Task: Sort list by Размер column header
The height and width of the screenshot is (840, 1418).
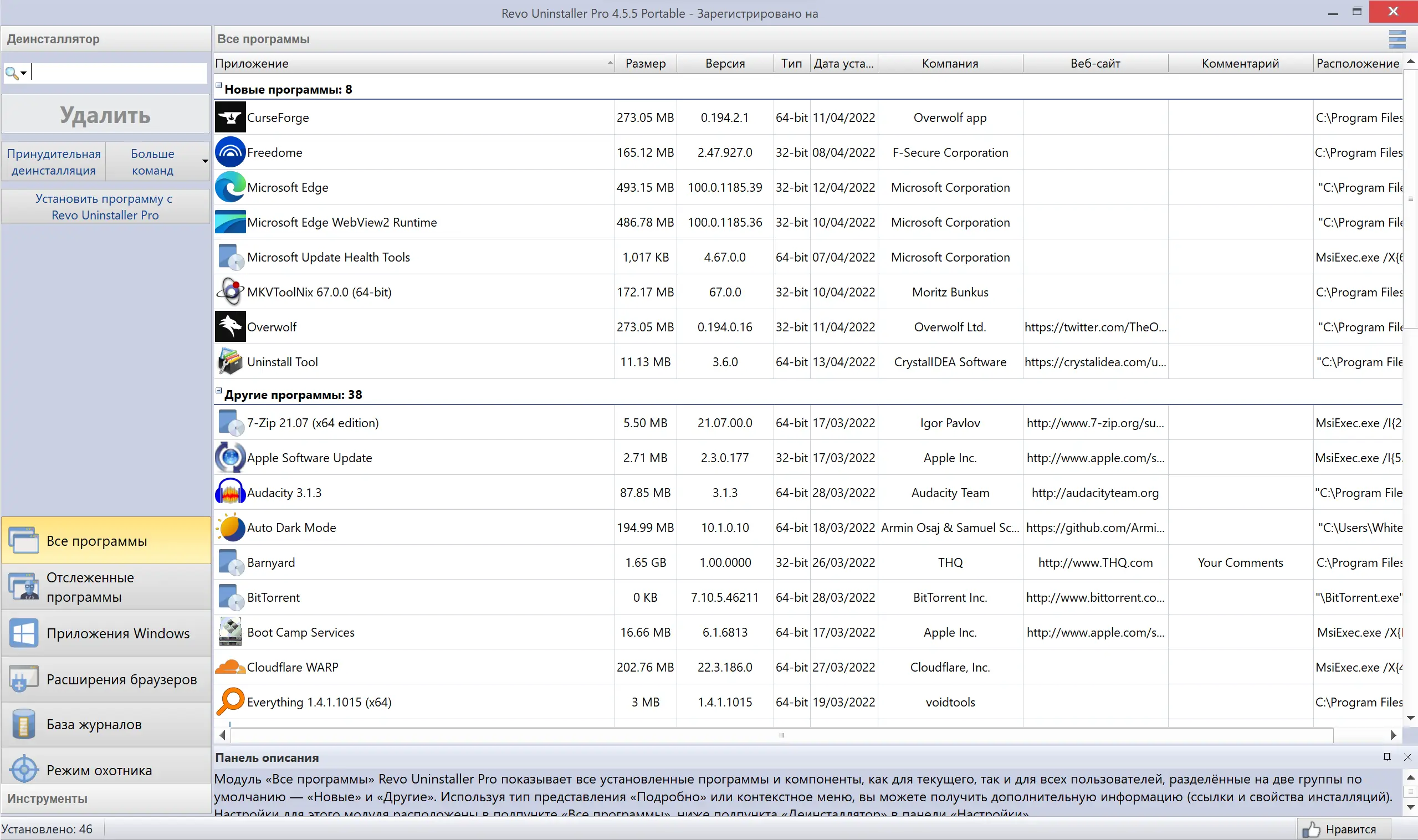Action: coord(645,63)
